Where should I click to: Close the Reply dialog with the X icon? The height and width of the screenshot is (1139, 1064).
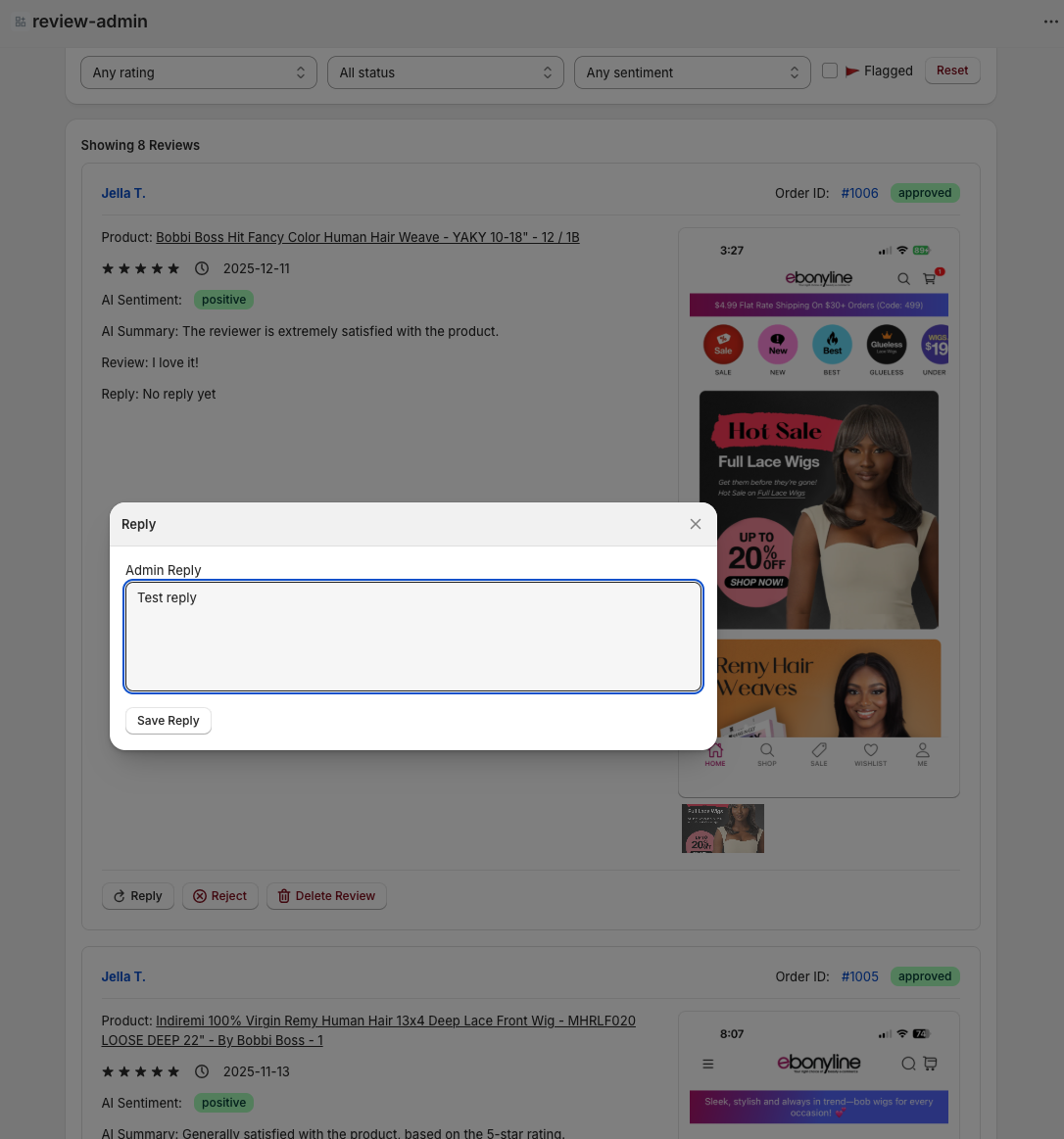pyautogui.click(x=696, y=524)
